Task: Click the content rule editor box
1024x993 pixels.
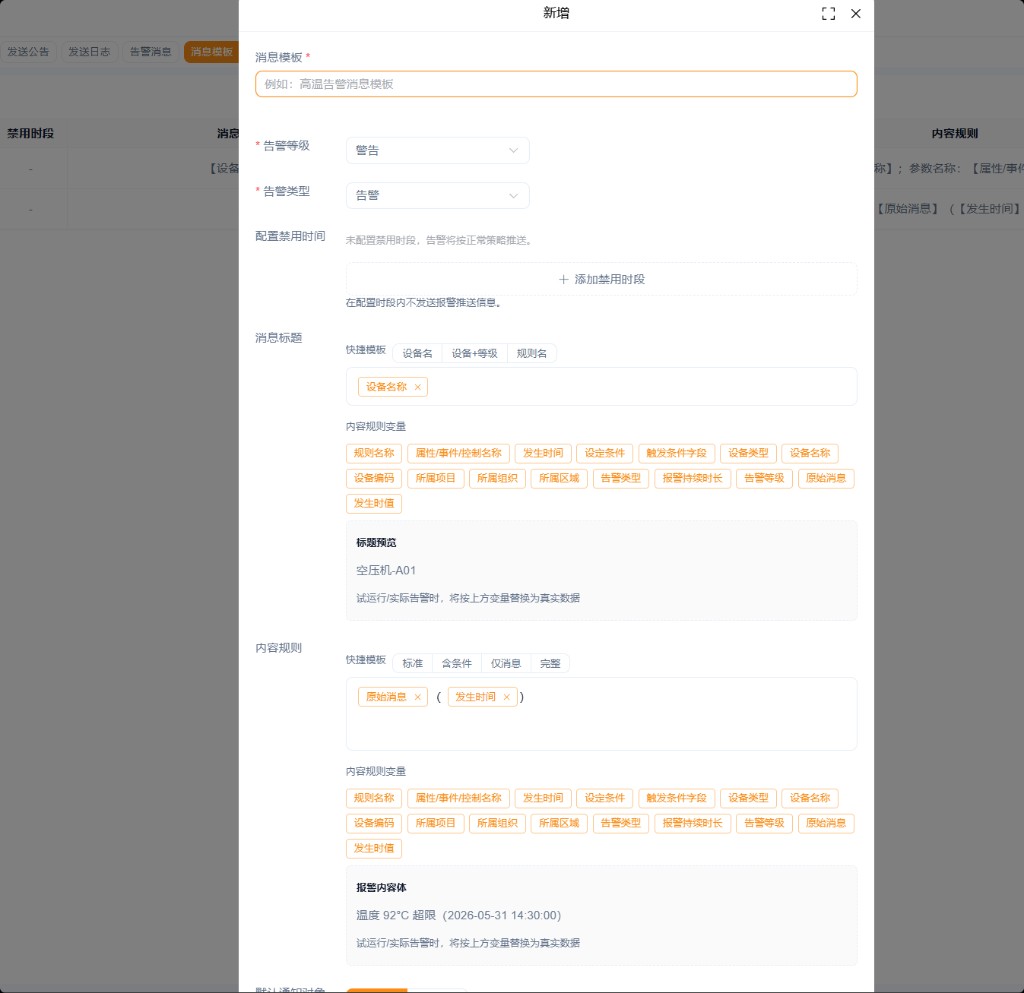Action: pyautogui.click(x=601, y=714)
